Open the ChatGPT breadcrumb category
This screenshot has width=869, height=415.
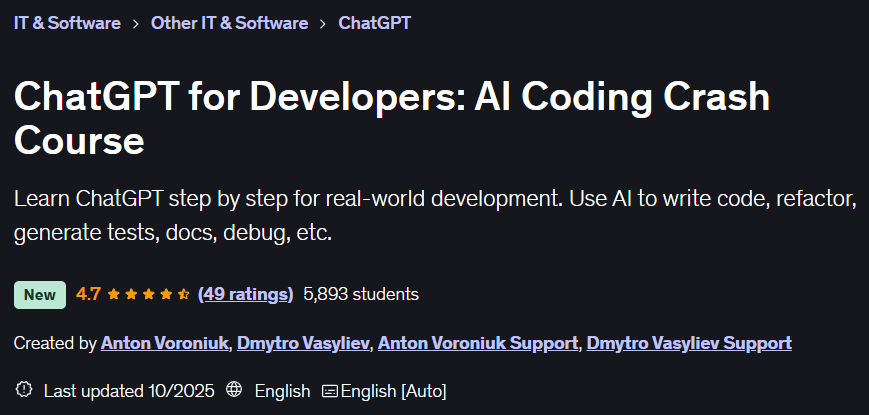(x=375, y=23)
